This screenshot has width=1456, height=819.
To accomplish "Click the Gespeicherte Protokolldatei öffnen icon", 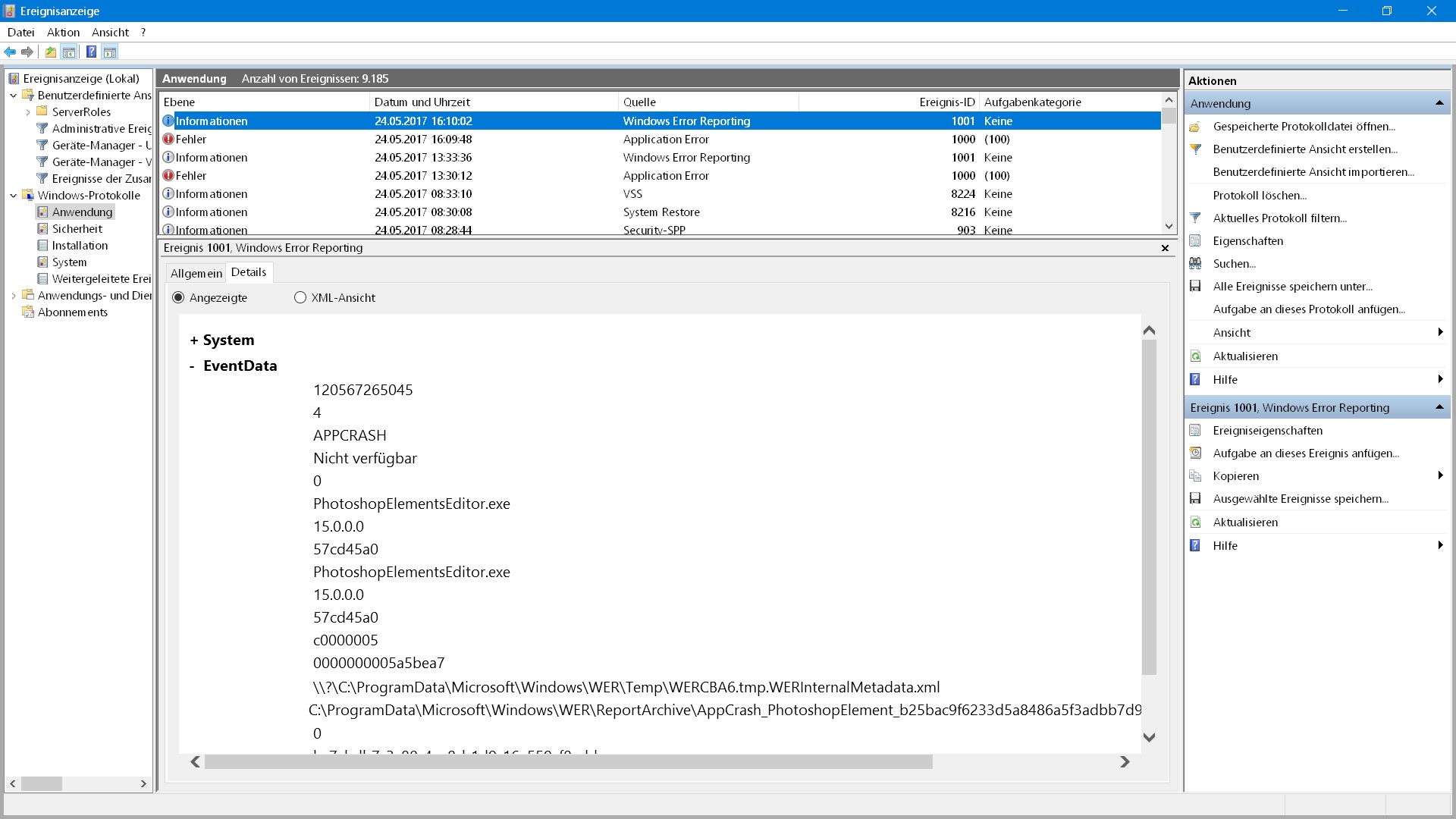I will (x=1196, y=126).
